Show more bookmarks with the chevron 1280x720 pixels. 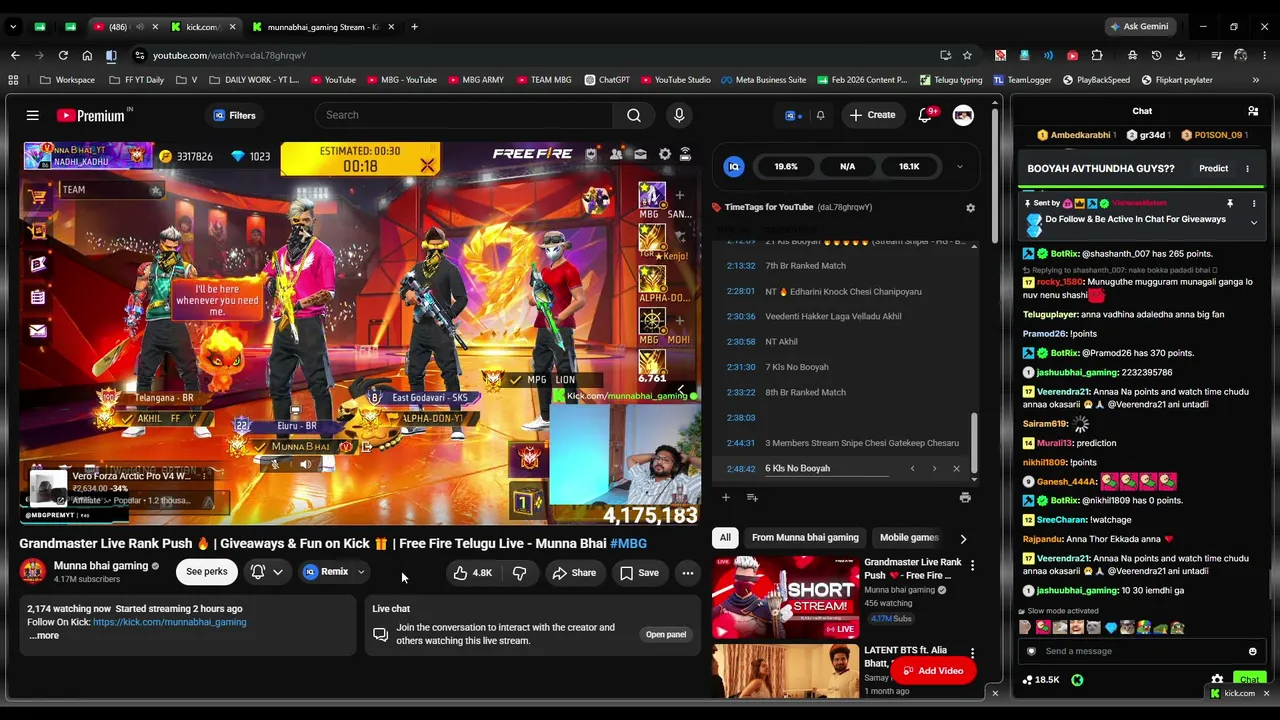coord(1256,80)
